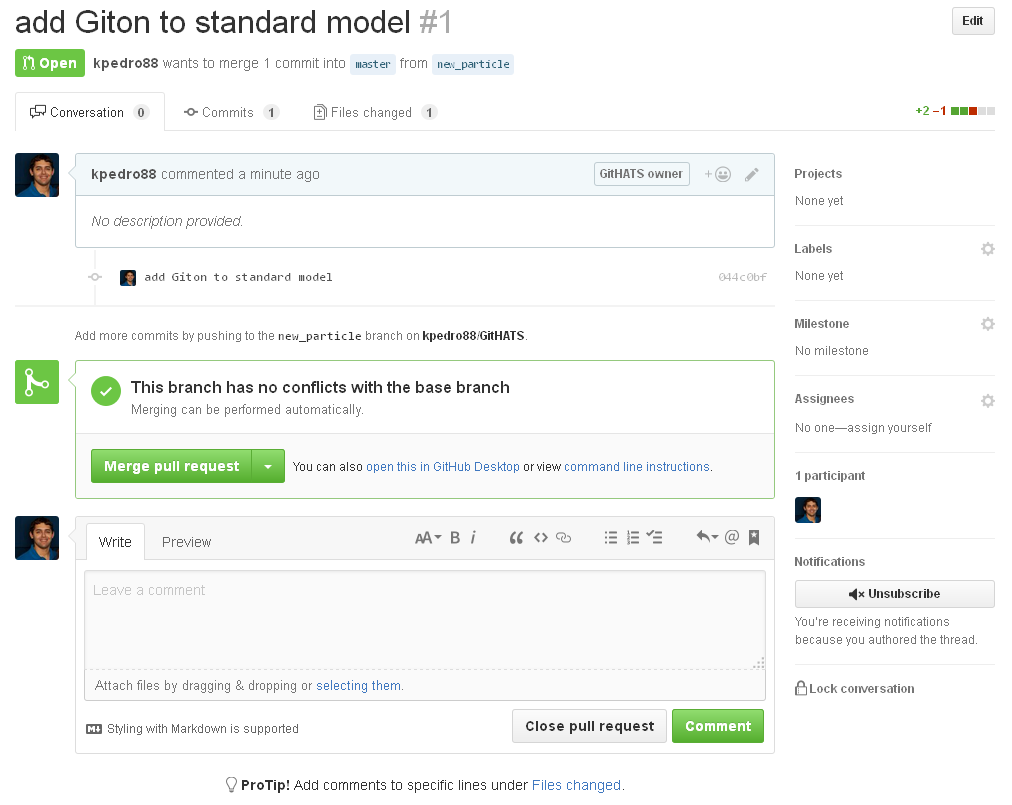
Task: Apply italic formatting in the comment toolbar
Action: point(474,537)
